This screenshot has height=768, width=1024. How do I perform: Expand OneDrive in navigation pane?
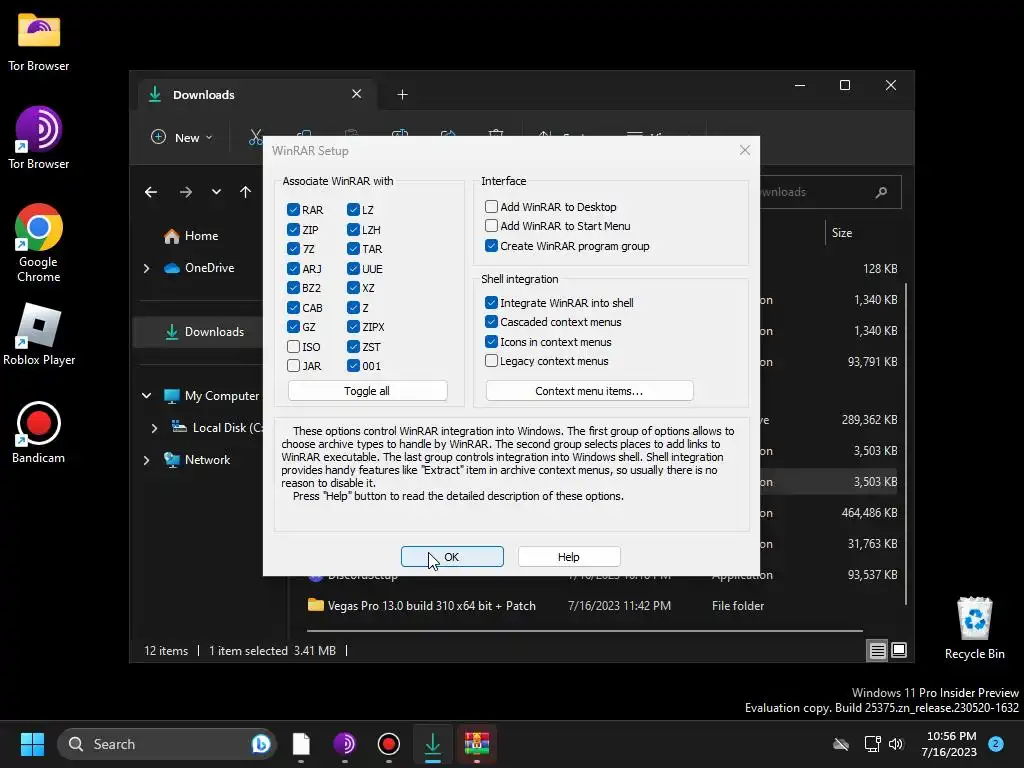(x=146, y=268)
